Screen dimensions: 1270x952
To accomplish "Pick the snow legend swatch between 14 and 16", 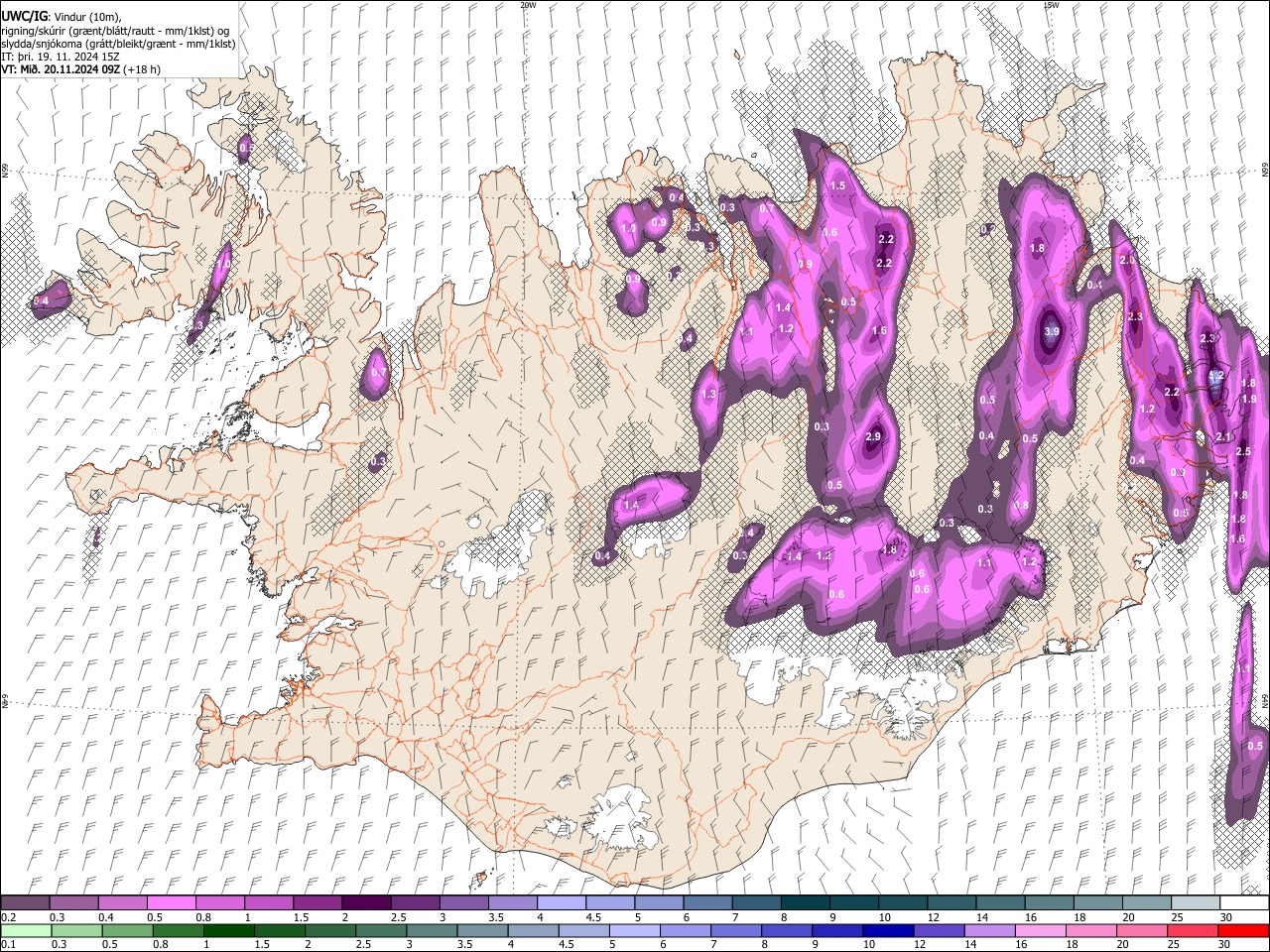I will [x=1000, y=903].
